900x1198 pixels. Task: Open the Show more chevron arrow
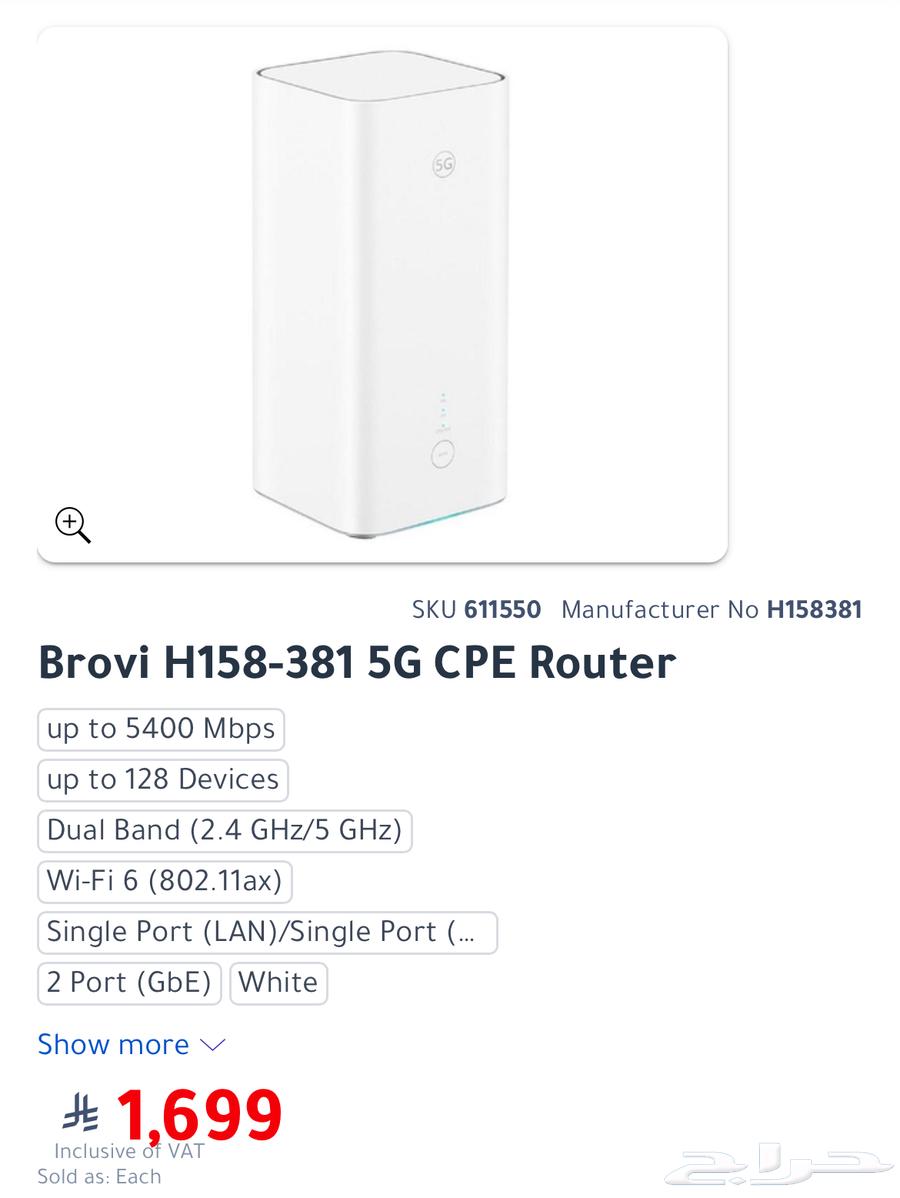(212, 1044)
